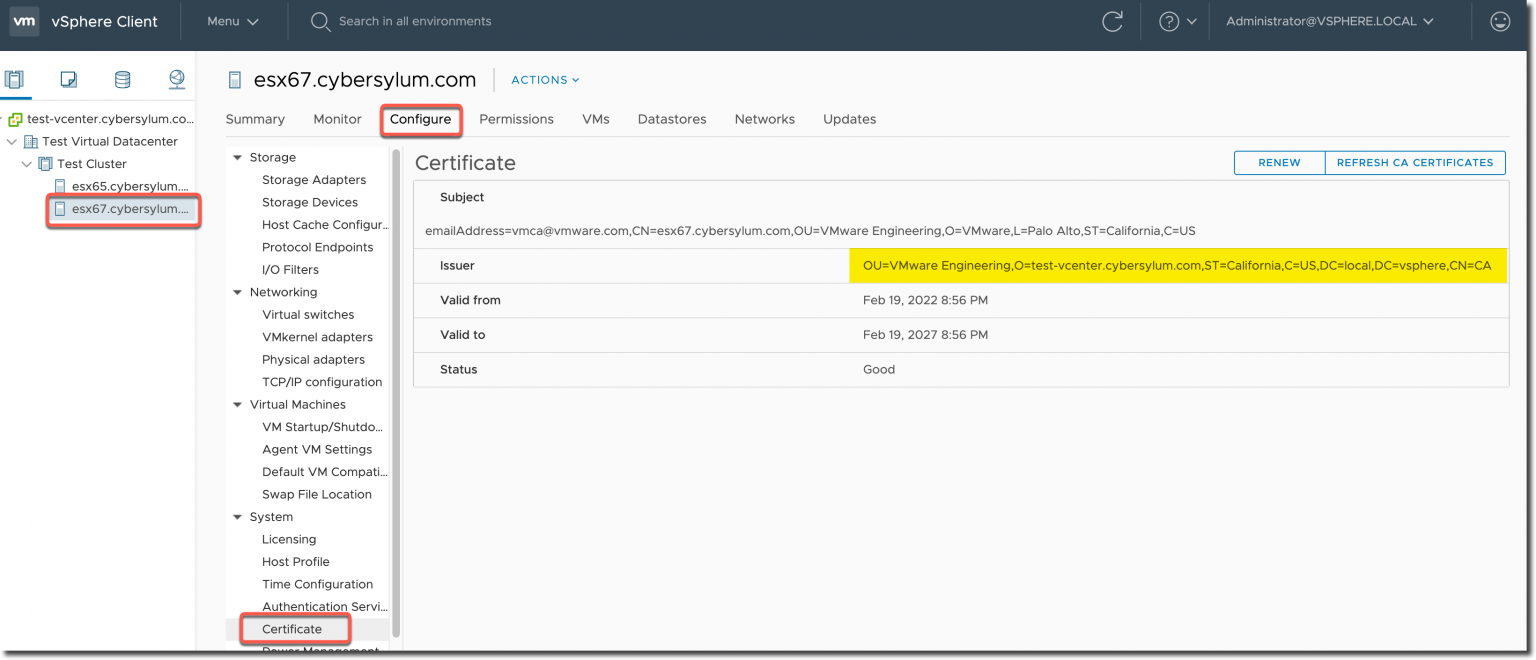Select Test Virtual Datacenter
Image resolution: width=1536 pixels, height=660 pixels.
pyautogui.click(x=110, y=142)
